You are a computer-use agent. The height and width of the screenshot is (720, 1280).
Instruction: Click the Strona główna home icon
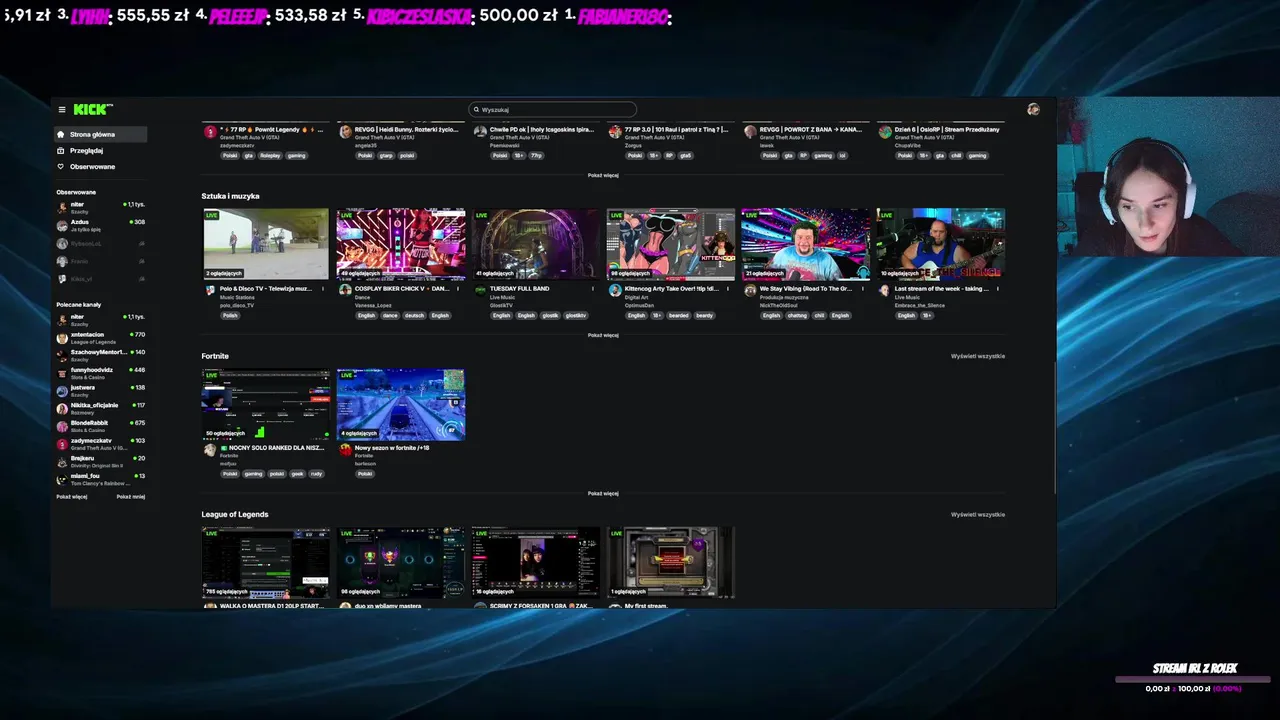[60, 134]
